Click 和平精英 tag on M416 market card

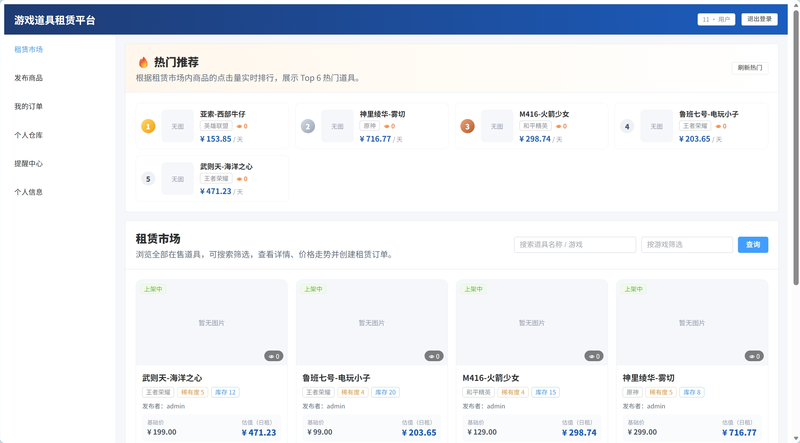pos(479,392)
